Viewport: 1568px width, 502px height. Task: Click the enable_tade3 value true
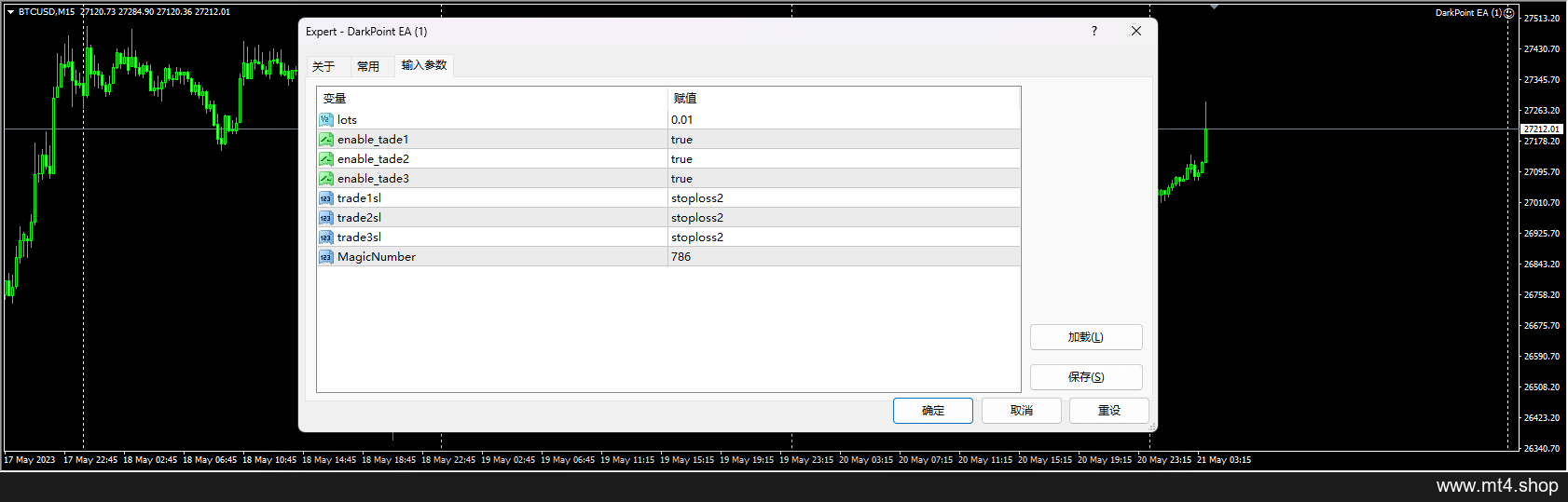point(681,179)
